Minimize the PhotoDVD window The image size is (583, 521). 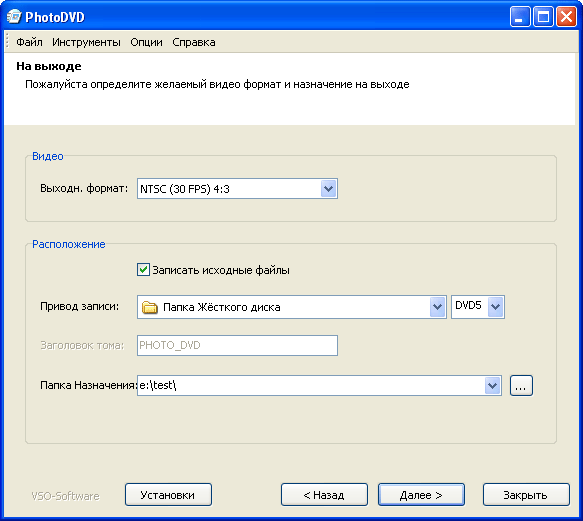coord(520,17)
